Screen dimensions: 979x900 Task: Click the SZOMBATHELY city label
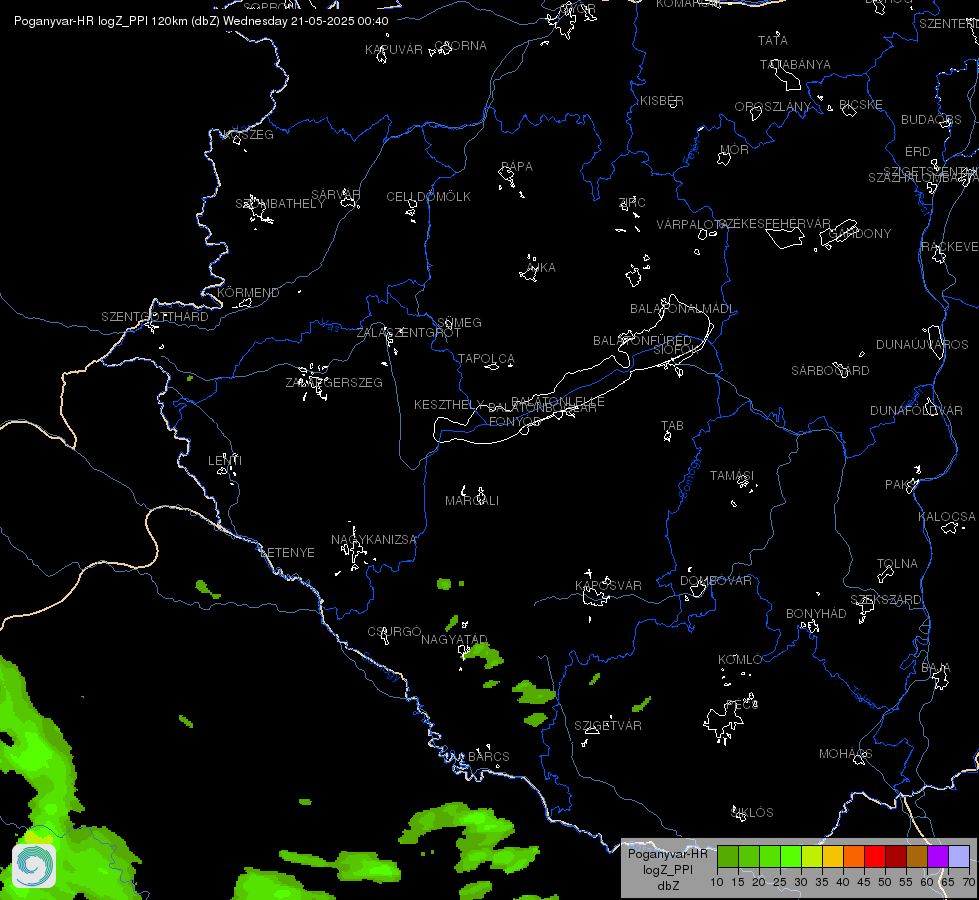(280, 204)
